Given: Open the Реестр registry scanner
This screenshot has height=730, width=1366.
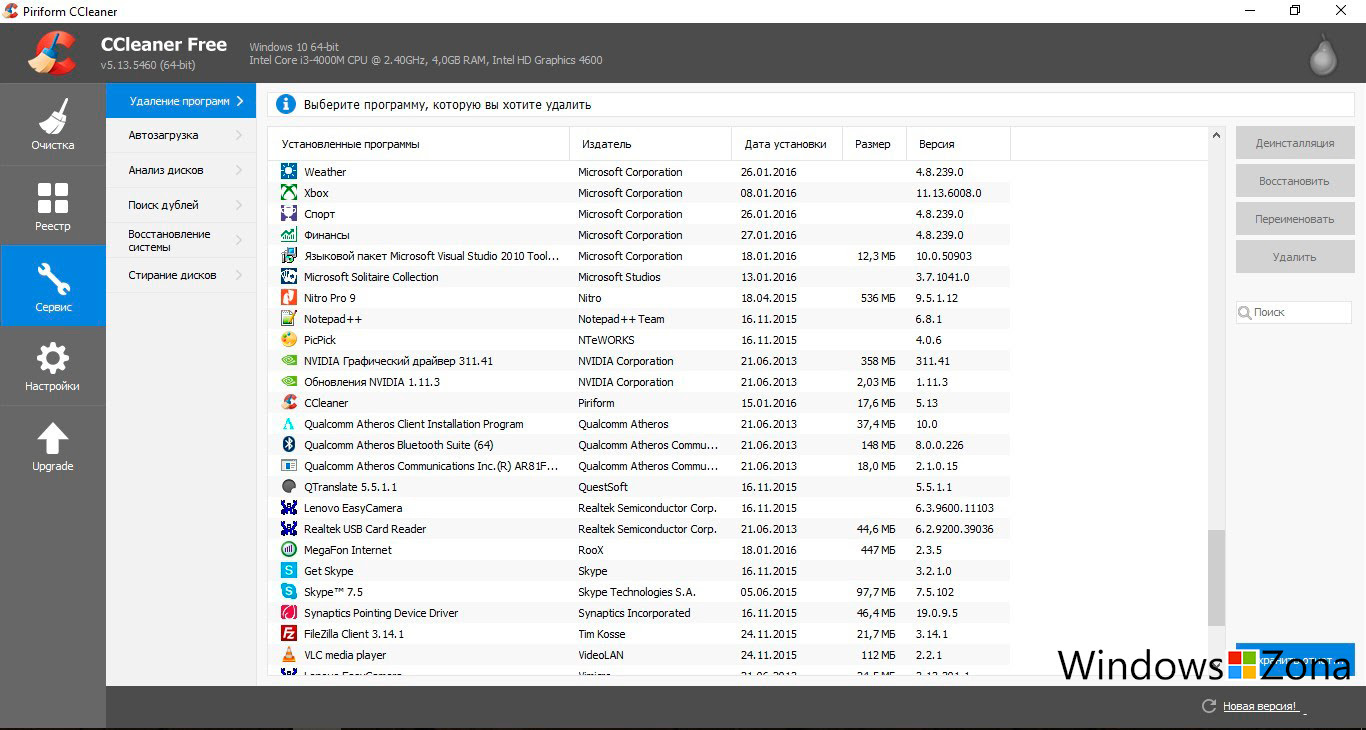Looking at the screenshot, I should [x=52, y=205].
